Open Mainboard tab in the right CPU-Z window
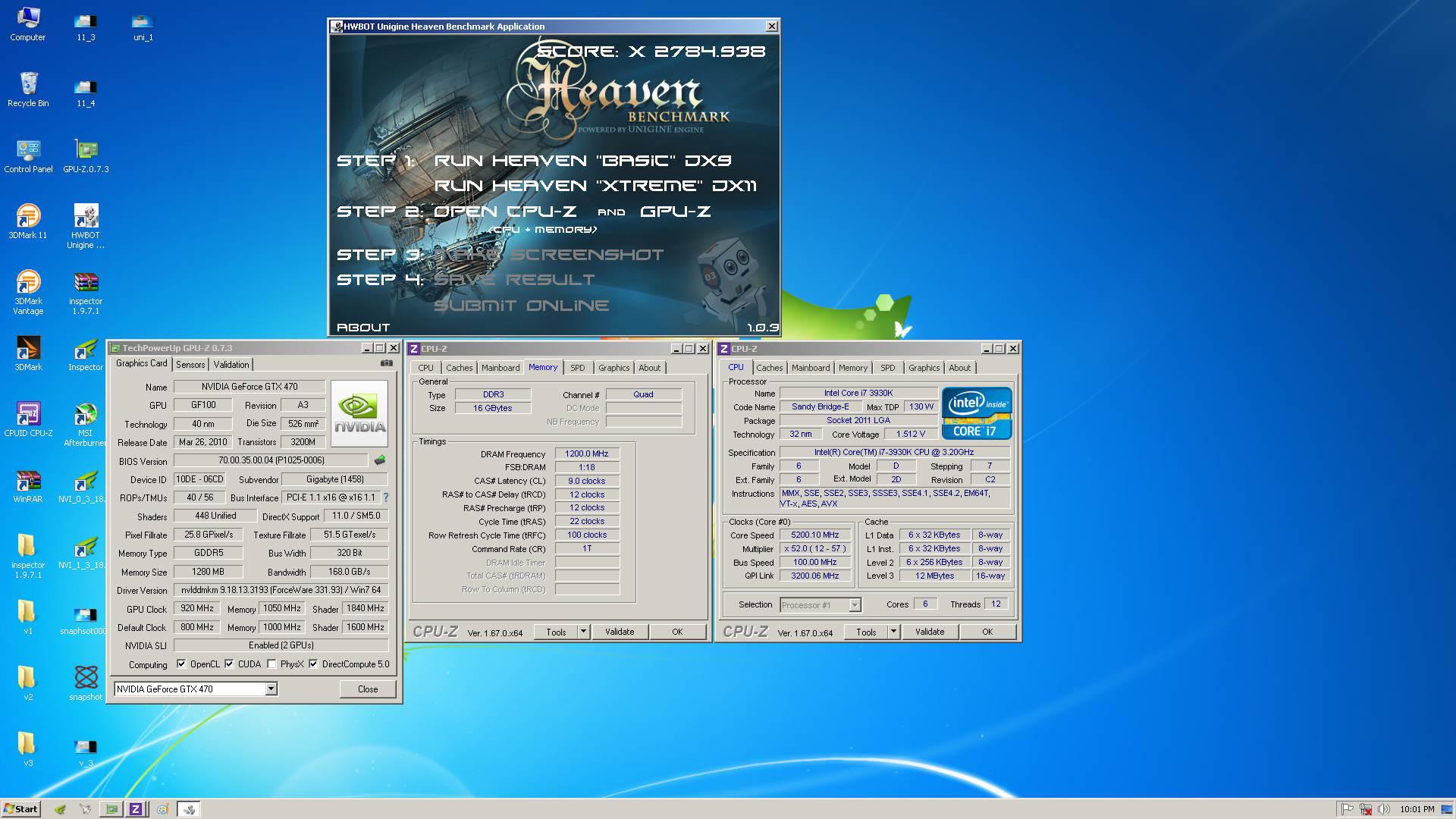The width and height of the screenshot is (1456, 819). tap(811, 368)
